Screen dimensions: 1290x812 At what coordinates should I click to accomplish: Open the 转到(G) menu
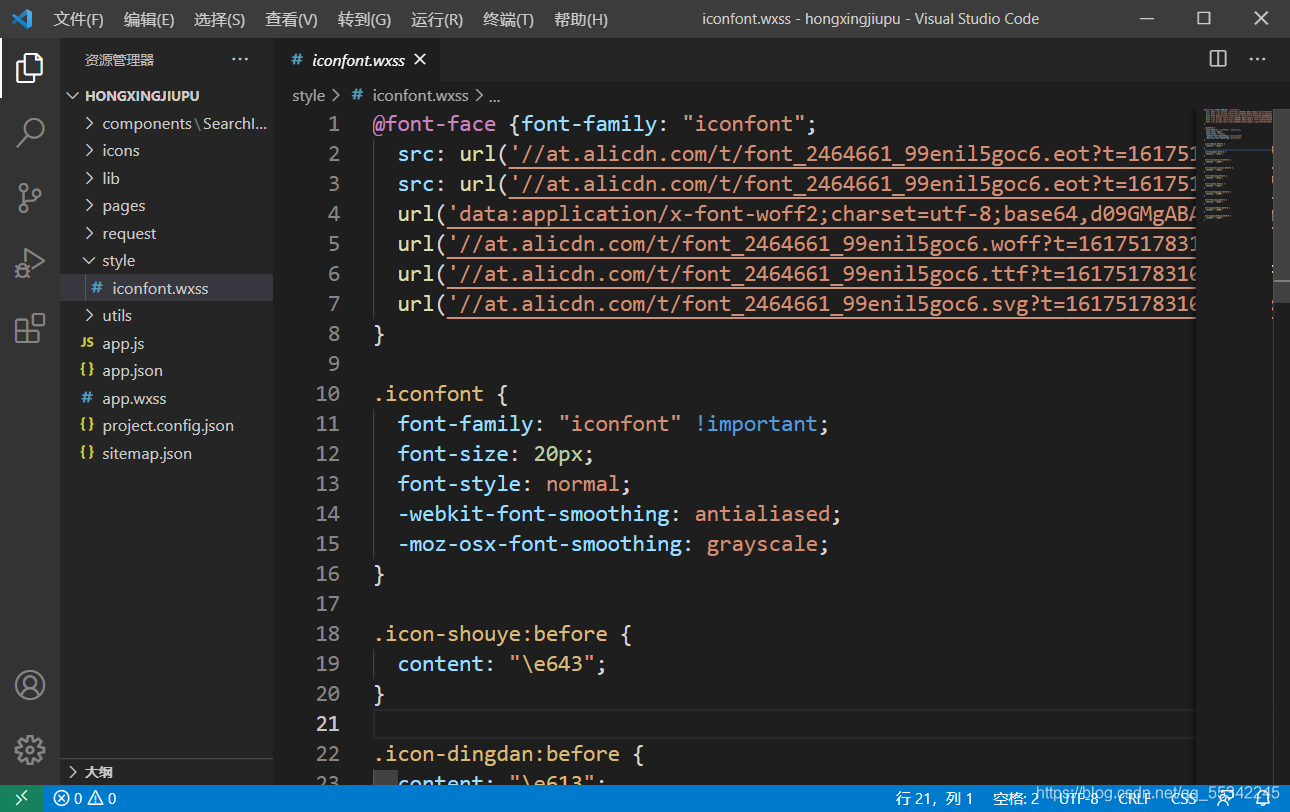click(x=364, y=19)
